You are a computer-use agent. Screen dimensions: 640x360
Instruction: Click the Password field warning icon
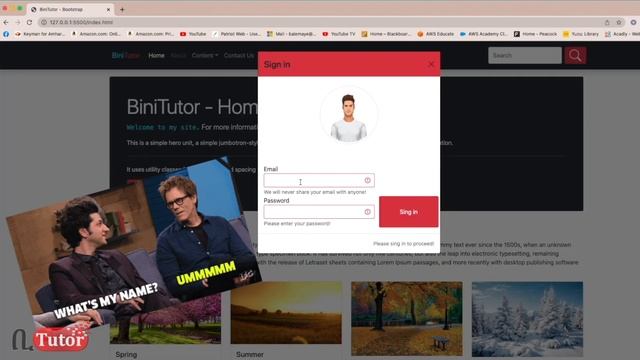367,212
